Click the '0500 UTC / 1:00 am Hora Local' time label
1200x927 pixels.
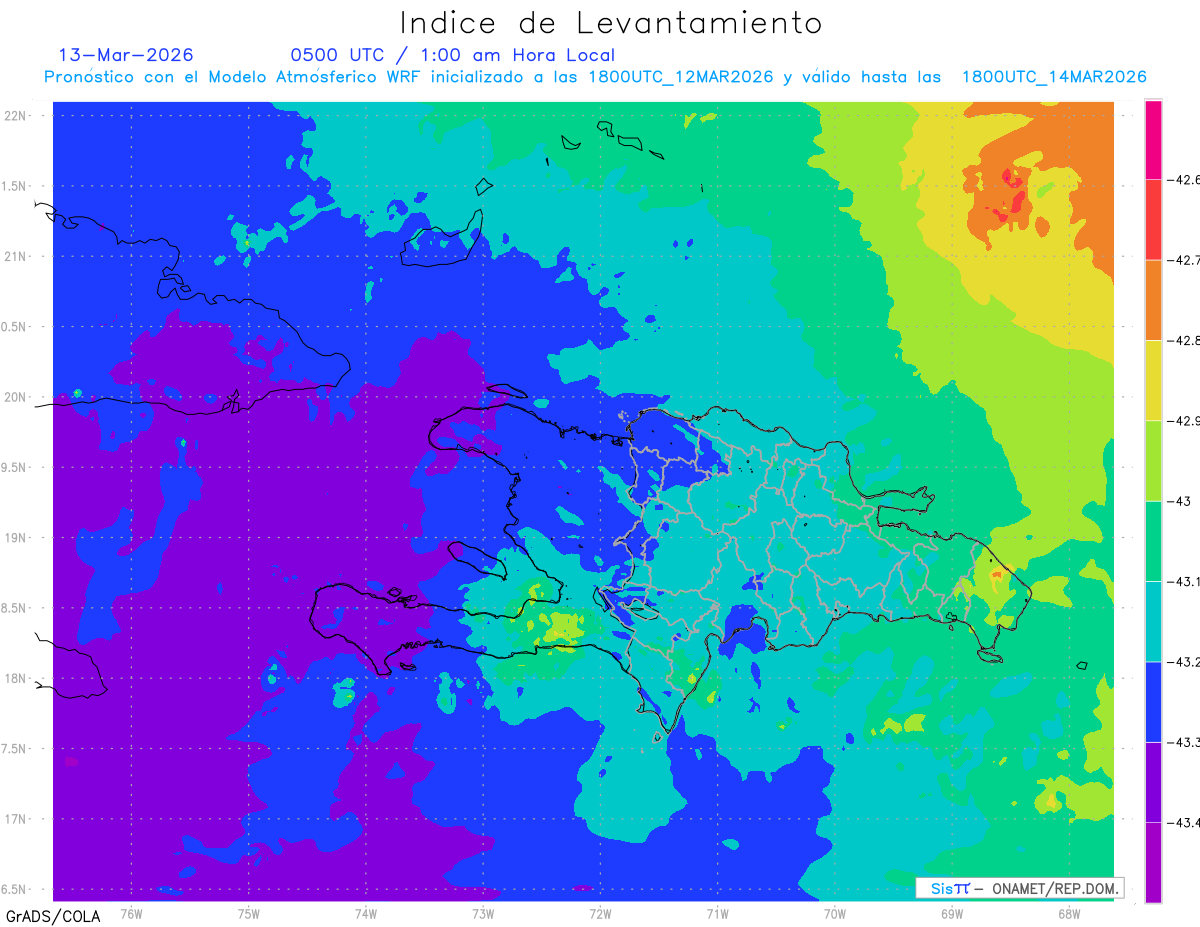(453, 56)
